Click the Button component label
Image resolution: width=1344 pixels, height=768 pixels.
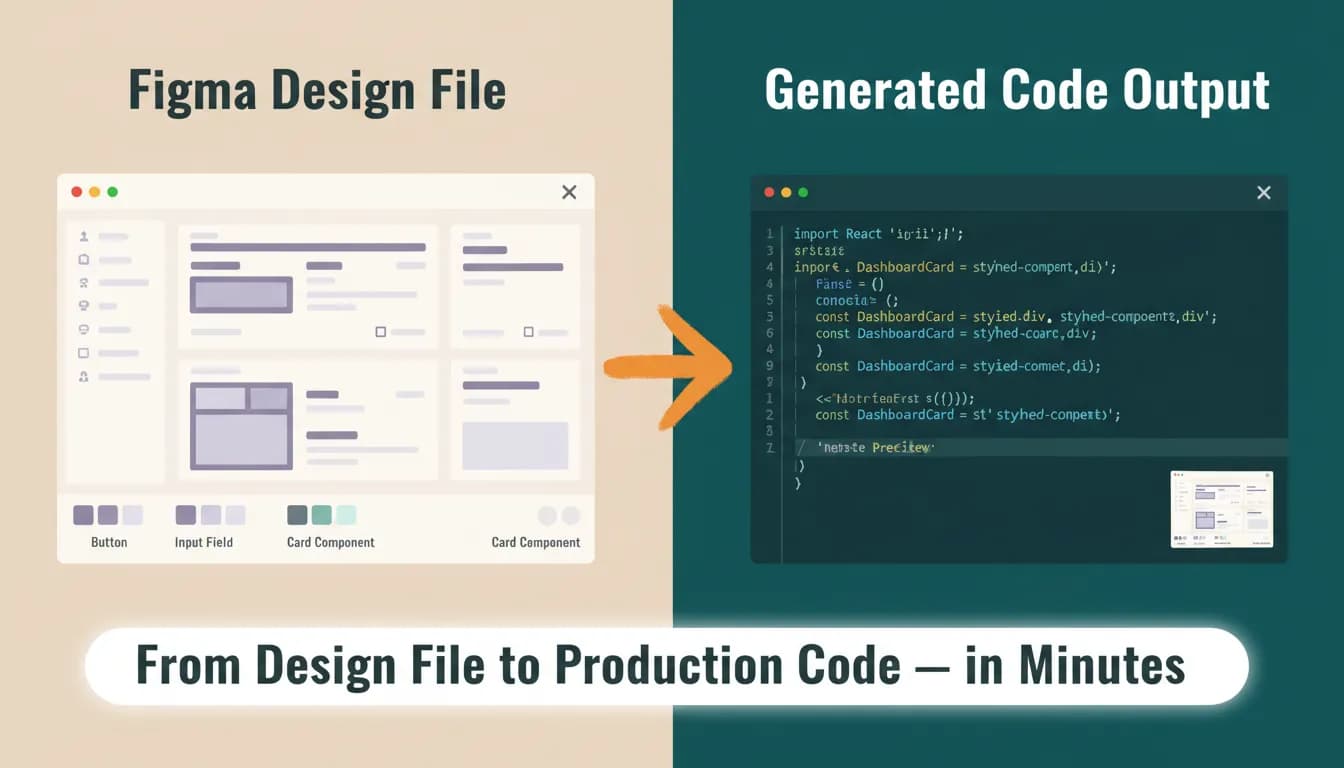109,542
